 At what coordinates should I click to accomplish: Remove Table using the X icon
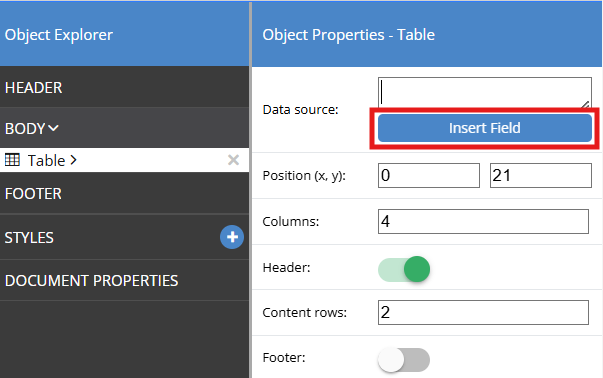point(233,160)
